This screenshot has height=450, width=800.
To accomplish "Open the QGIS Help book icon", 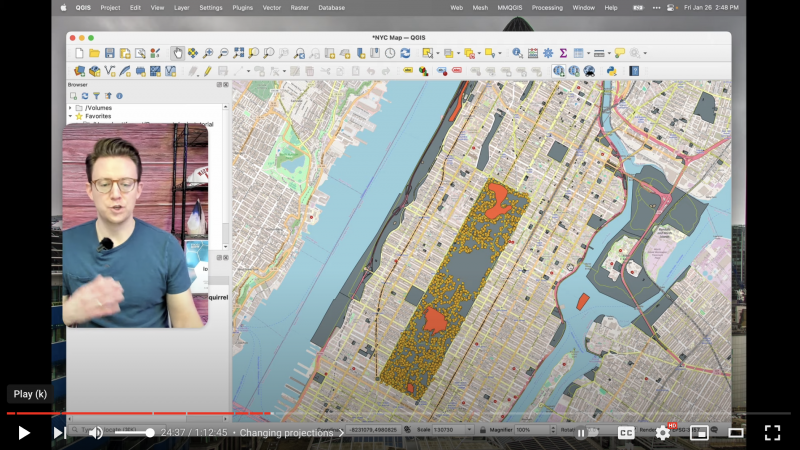I will [634, 71].
